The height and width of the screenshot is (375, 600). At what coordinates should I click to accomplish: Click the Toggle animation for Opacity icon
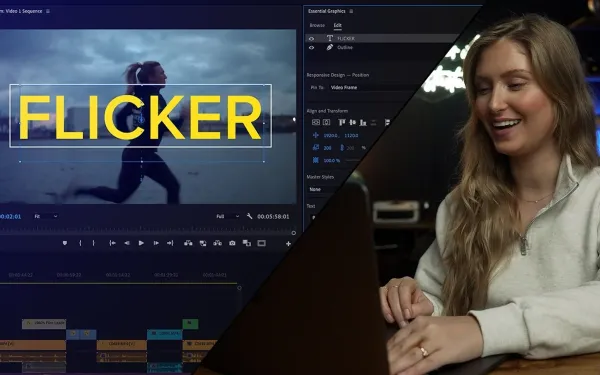(x=316, y=160)
